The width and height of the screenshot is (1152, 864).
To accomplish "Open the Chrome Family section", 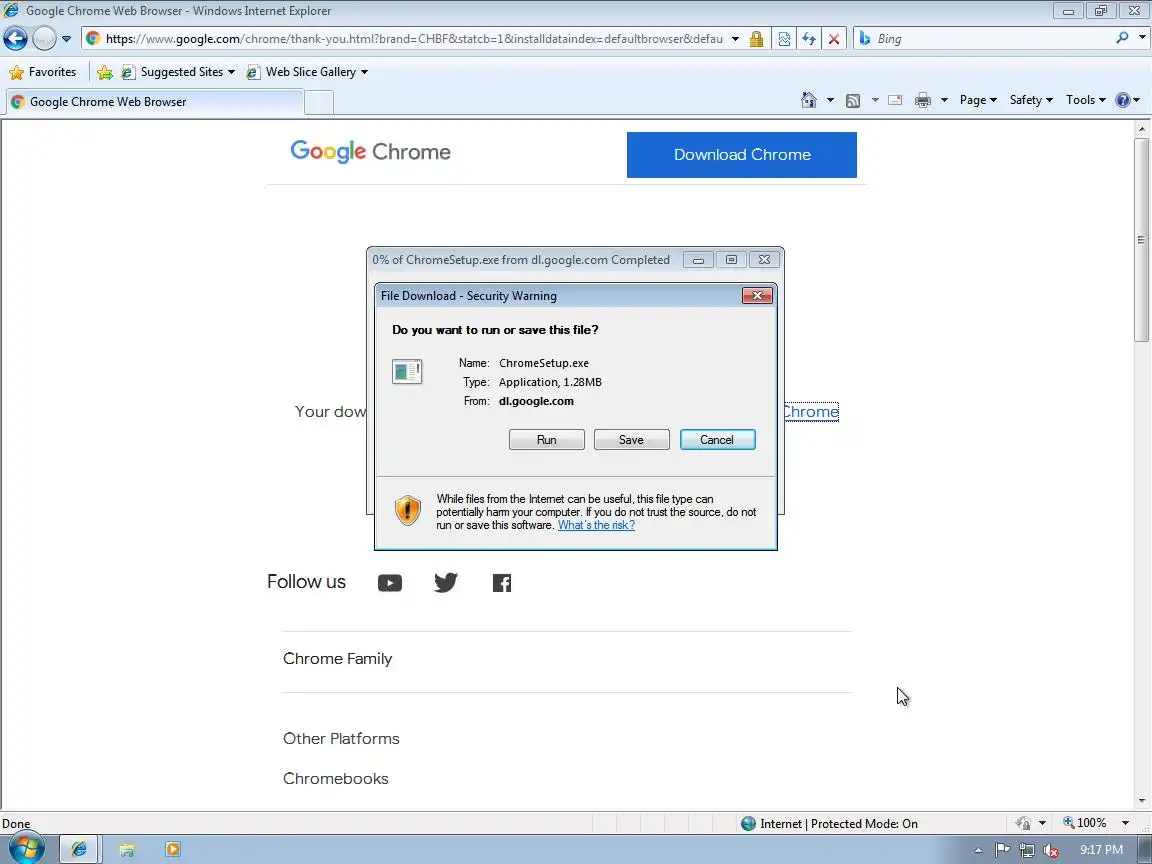I will 337,658.
